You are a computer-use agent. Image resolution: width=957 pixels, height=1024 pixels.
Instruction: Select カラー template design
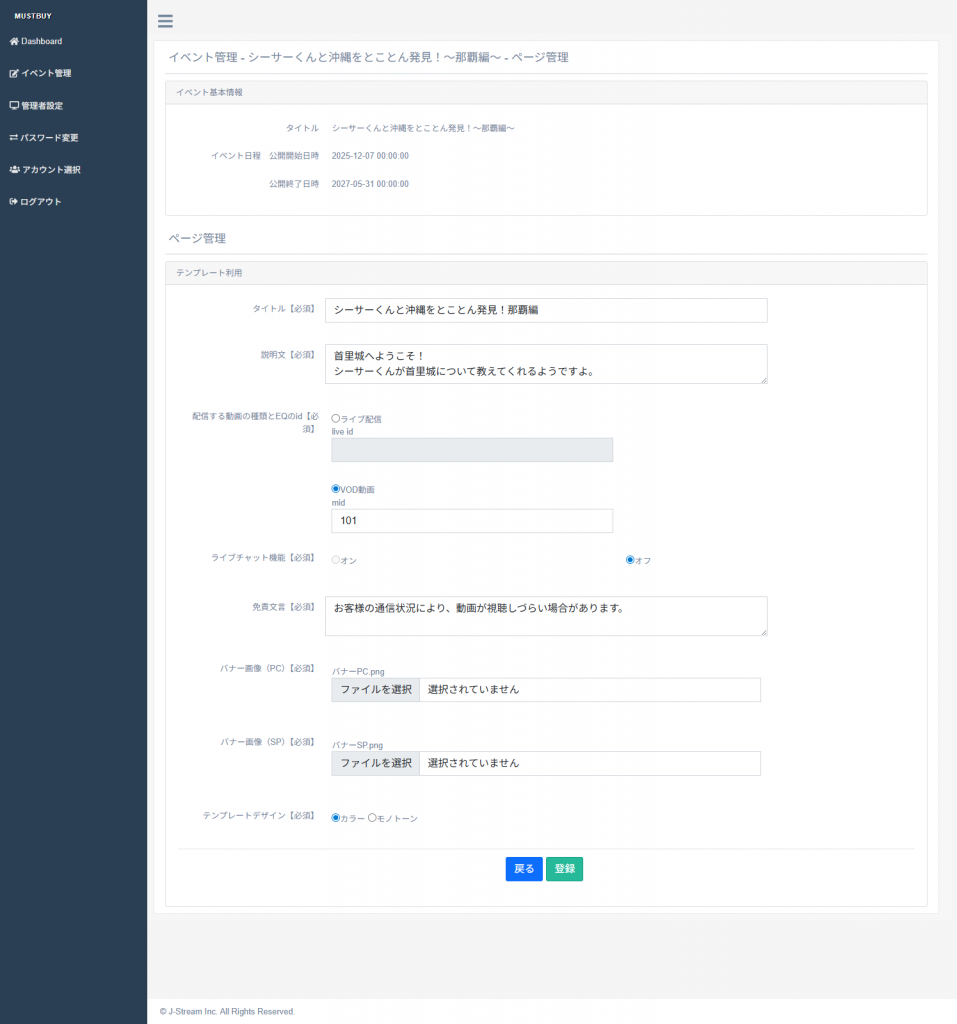click(335, 817)
